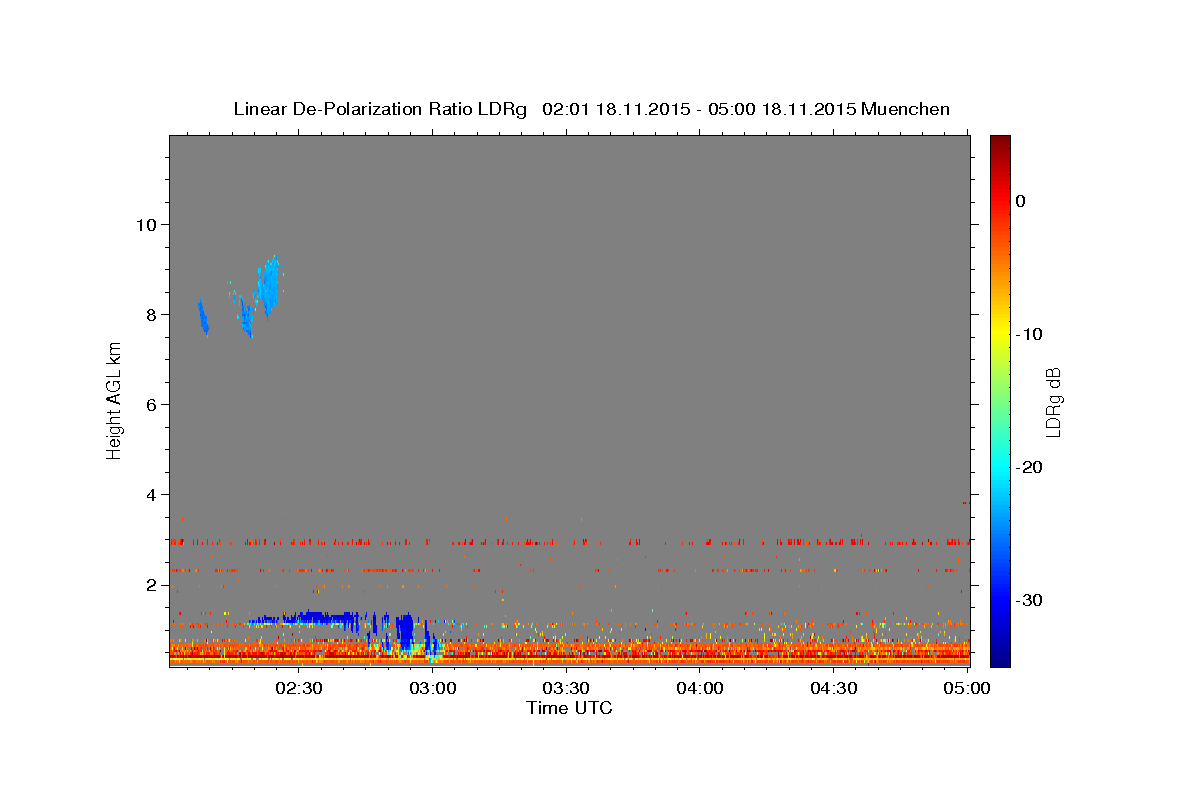Click the colorbar '0' value label
1200x800 pixels.
(1021, 201)
